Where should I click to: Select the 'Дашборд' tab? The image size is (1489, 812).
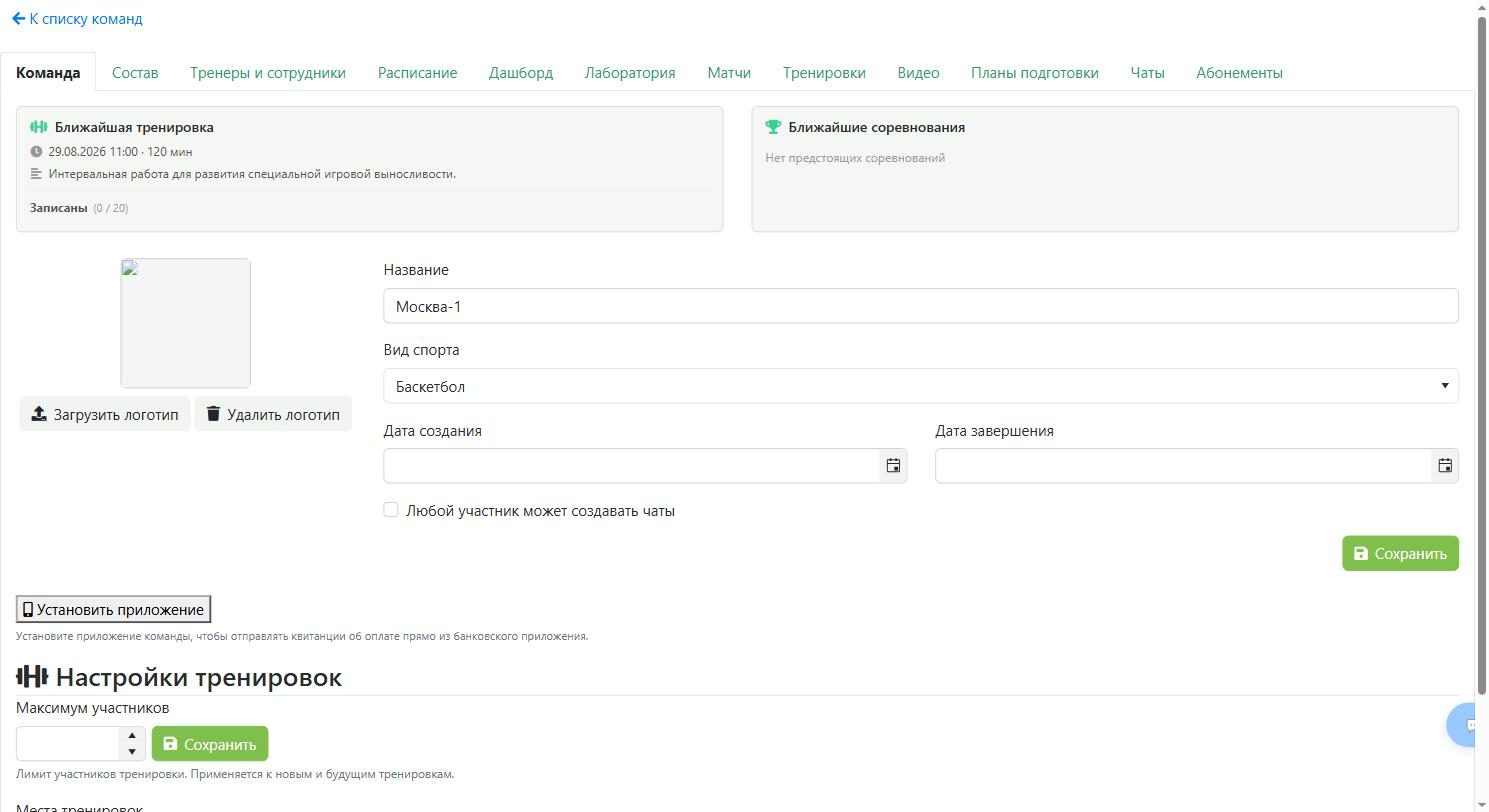[521, 73]
